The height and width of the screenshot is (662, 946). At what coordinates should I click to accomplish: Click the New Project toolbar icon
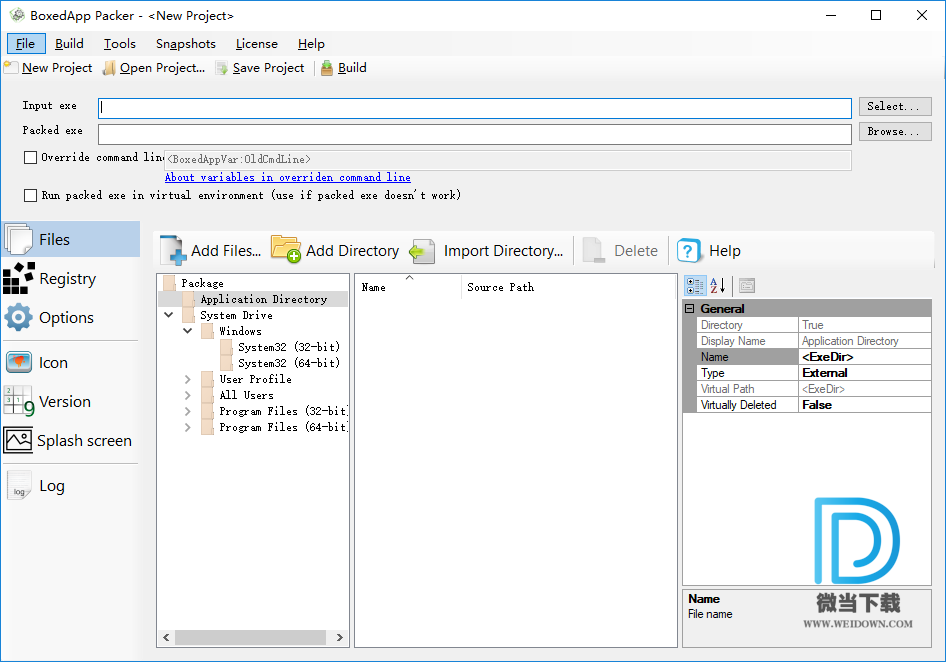tap(11, 68)
